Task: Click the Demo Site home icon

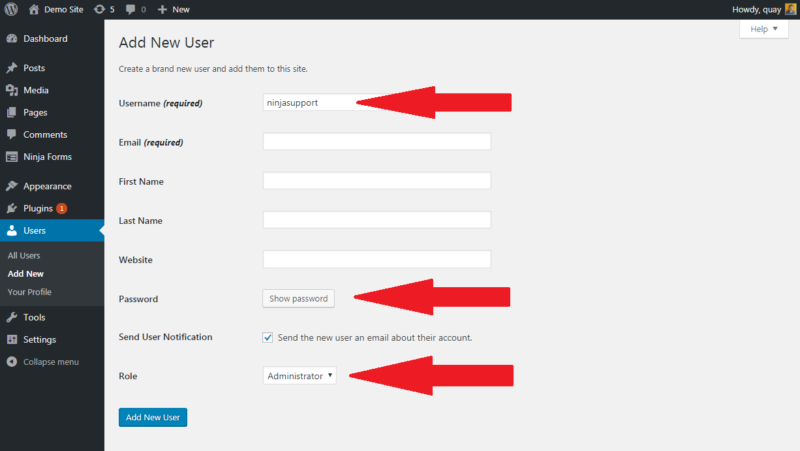Action: coord(34,9)
